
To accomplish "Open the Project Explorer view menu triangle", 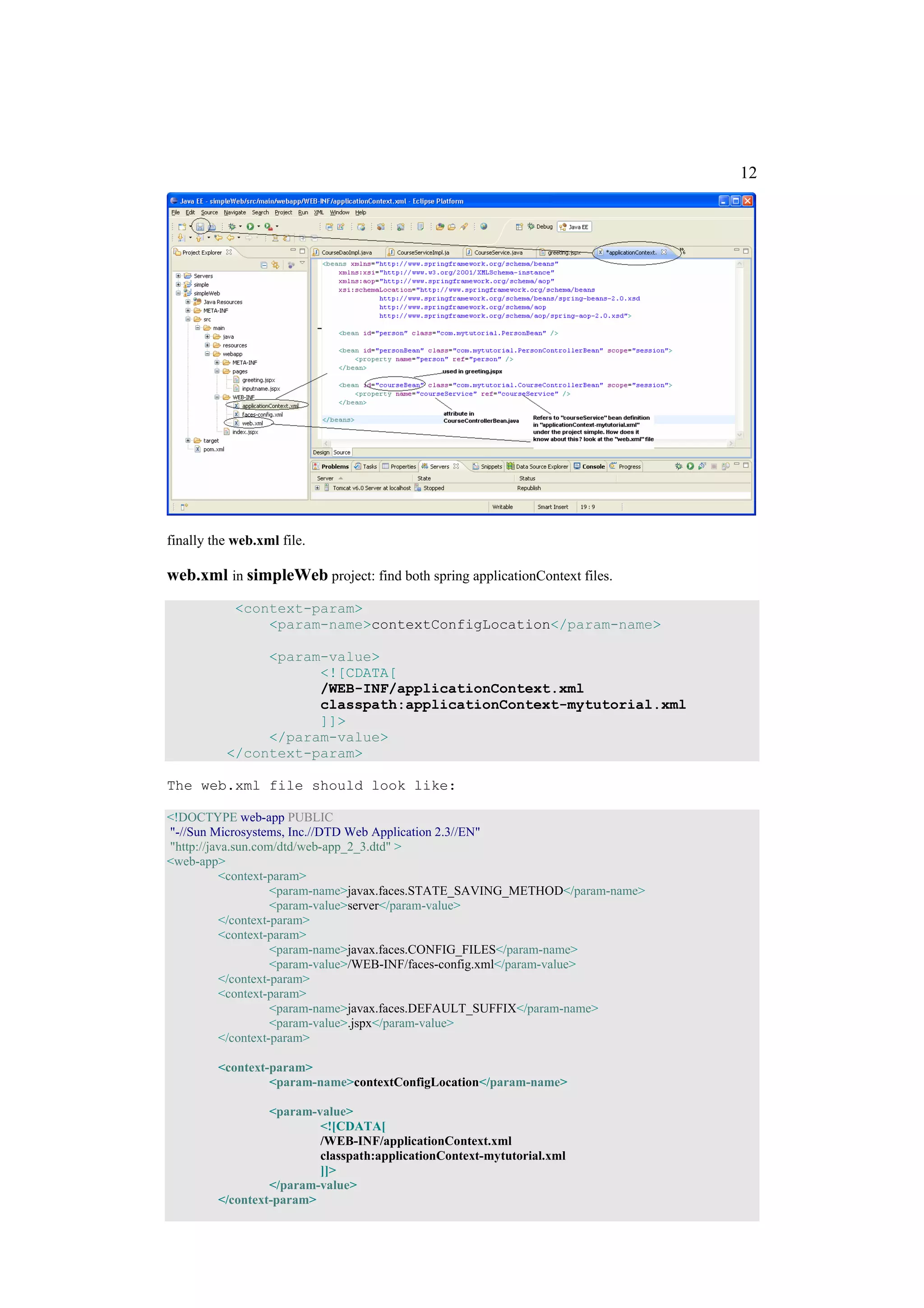I will [x=302, y=263].
